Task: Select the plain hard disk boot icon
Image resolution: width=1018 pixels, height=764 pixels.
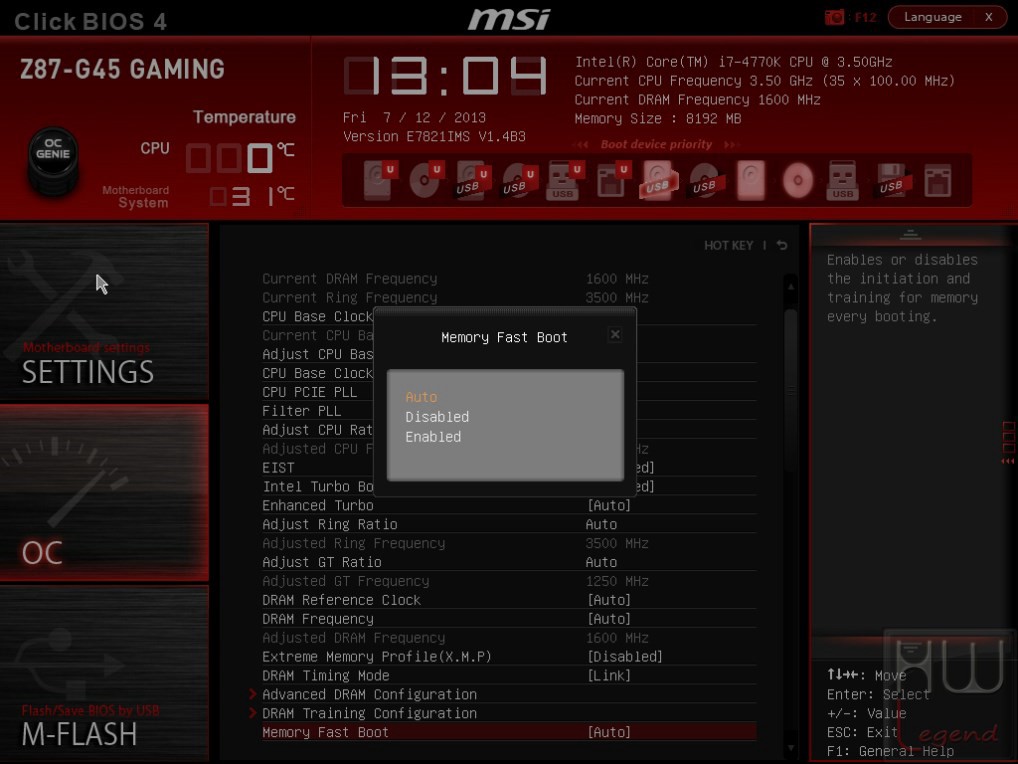Action: [751, 180]
